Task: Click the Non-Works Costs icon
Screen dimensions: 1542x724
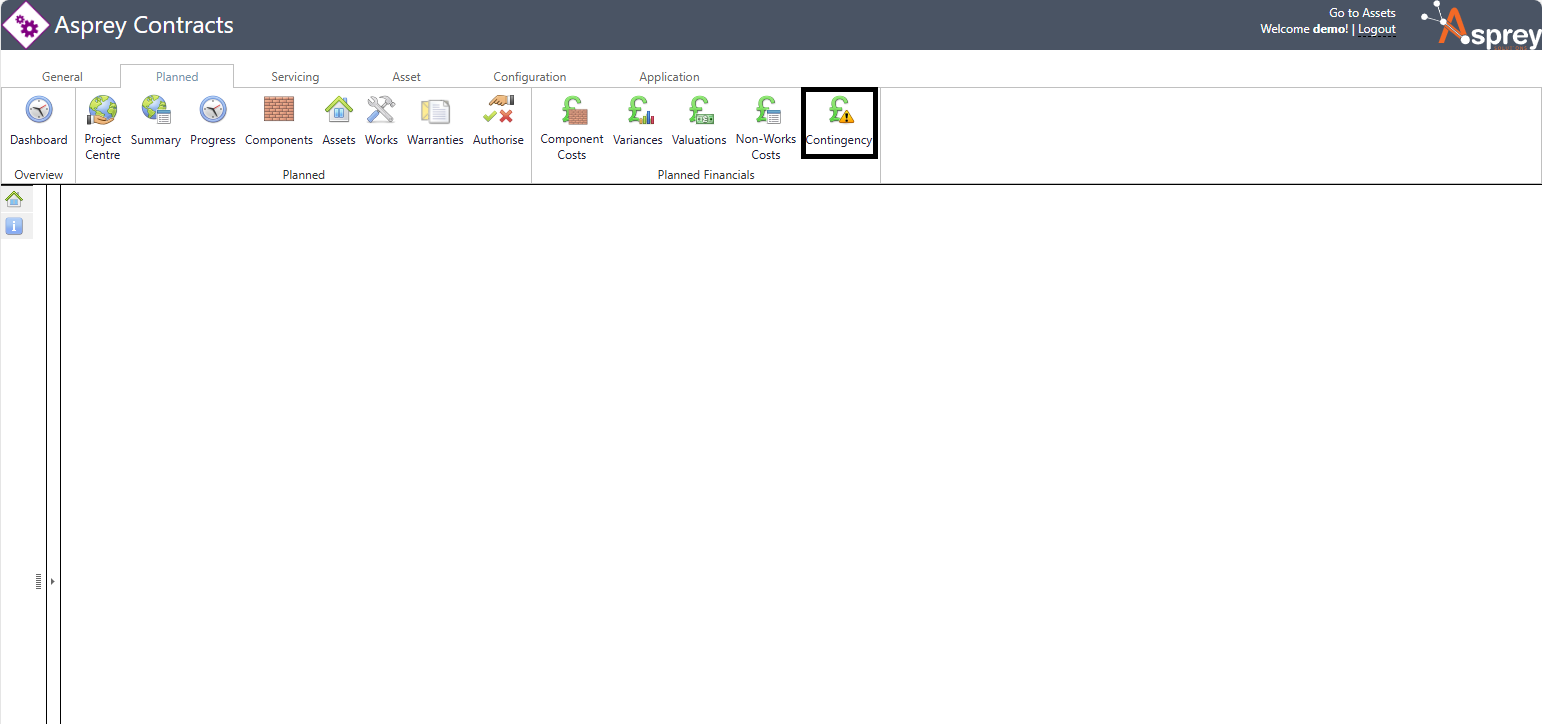Action: point(766,110)
